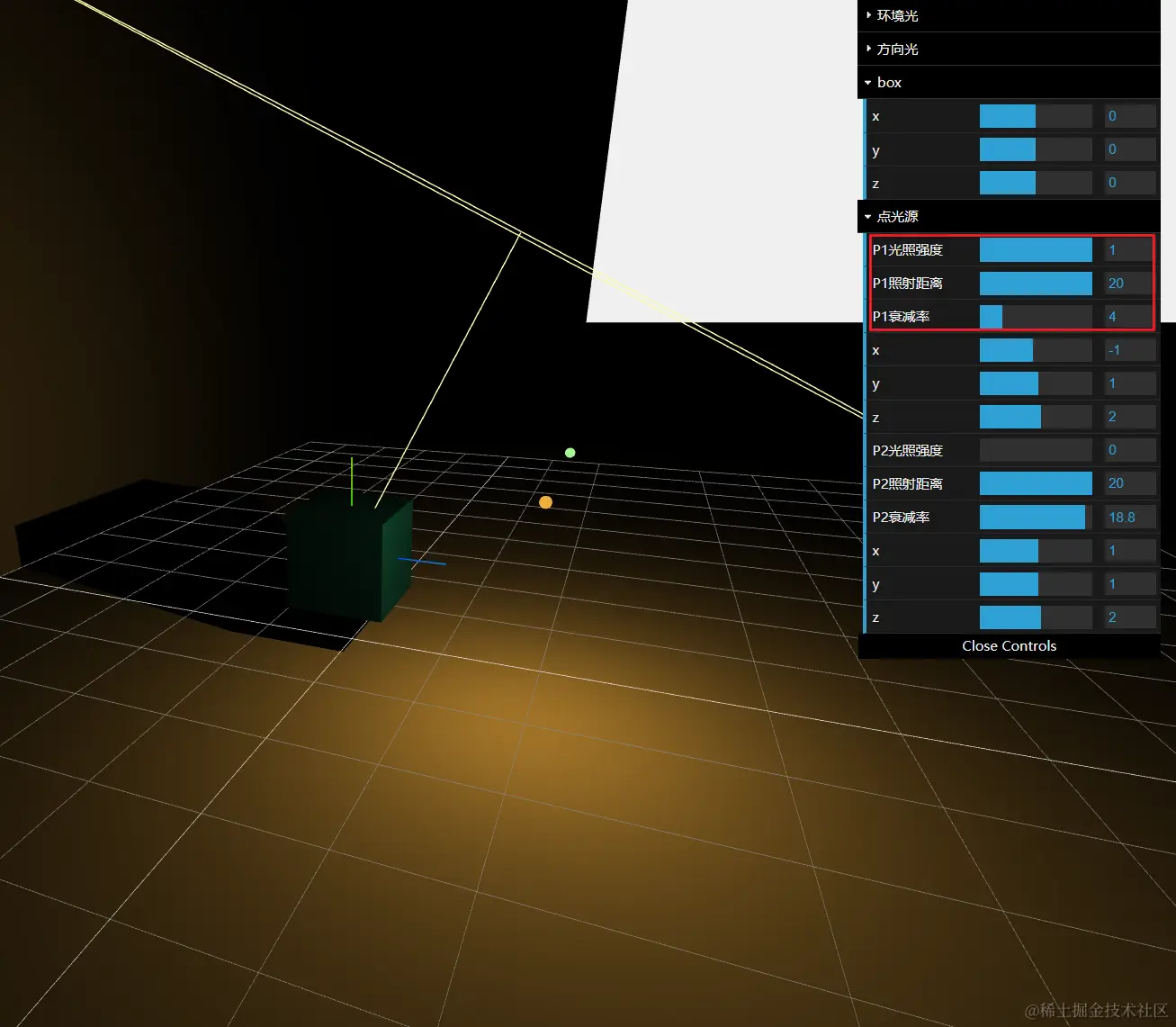1176x1027 pixels.
Task: Click the P2衰减率 slider bar
Action: tap(1036, 517)
